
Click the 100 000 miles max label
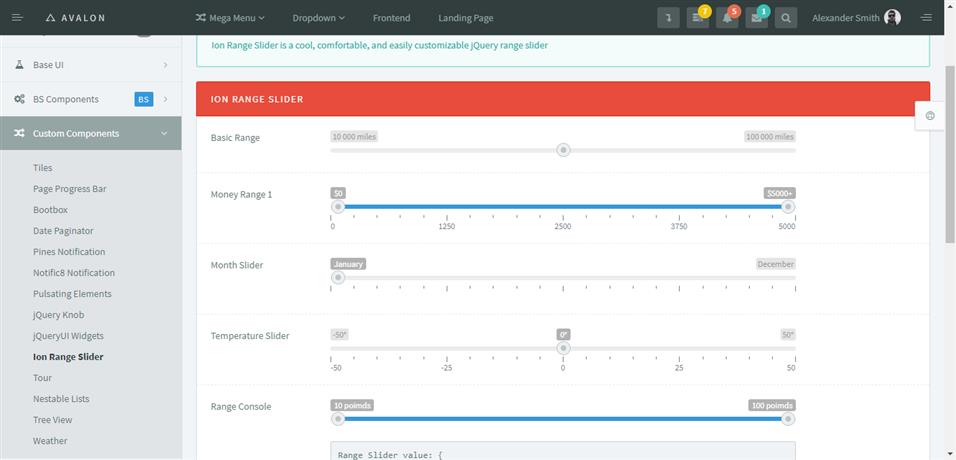[770, 137]
